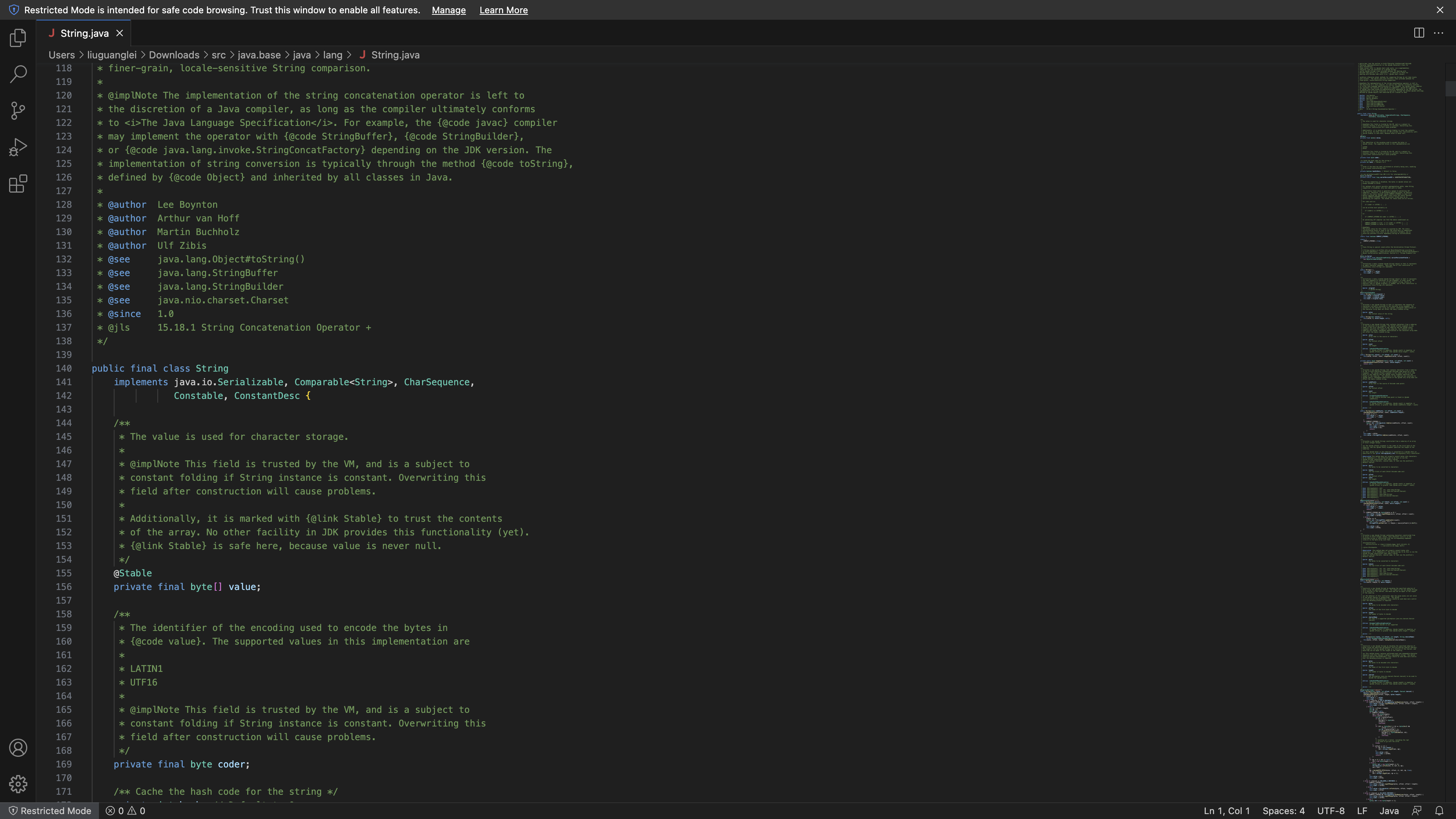The height and width of the screenshot is (819, 1456).
Task: Click the shield icon in Restricted Mode banner
Action: point(14,10)
